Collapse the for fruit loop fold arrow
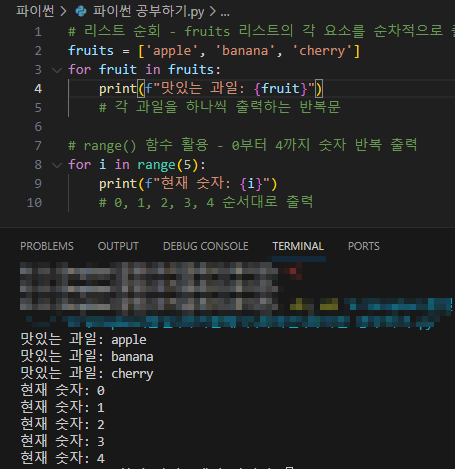Viewport: 455px width, 469px height. (x=57, y=70)
